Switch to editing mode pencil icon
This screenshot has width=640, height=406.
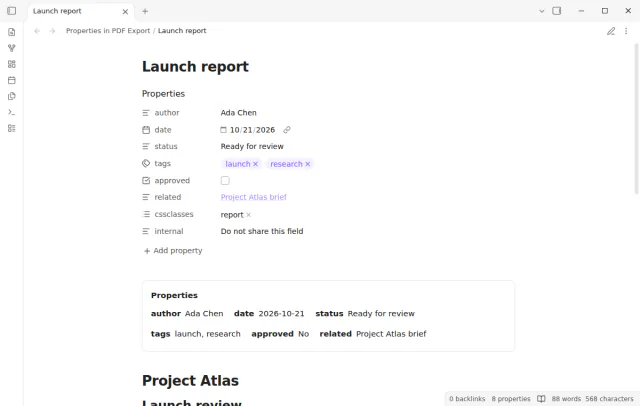[x=611, y=31]
